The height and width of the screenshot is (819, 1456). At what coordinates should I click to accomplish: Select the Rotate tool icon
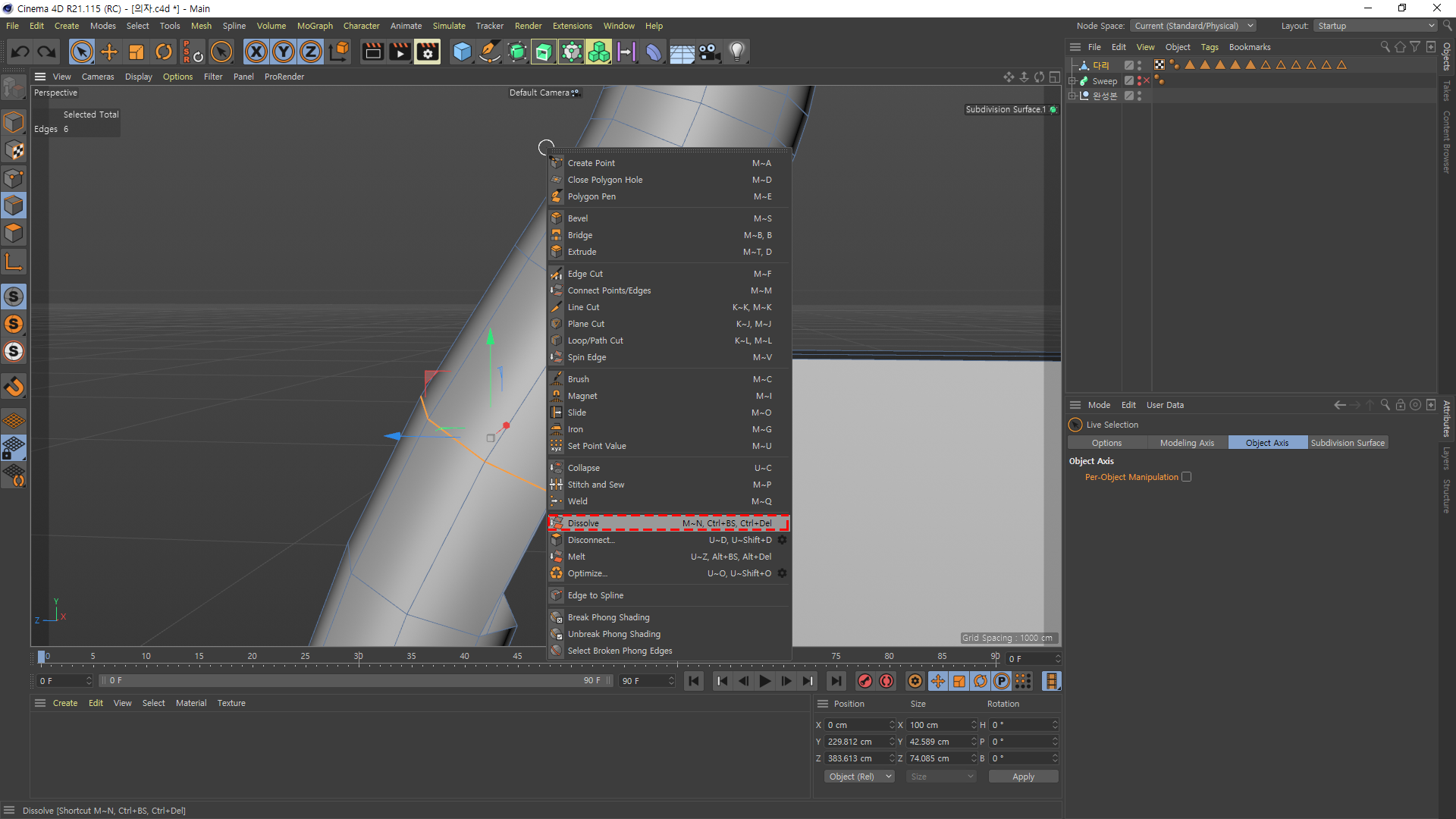coord(164,52)
